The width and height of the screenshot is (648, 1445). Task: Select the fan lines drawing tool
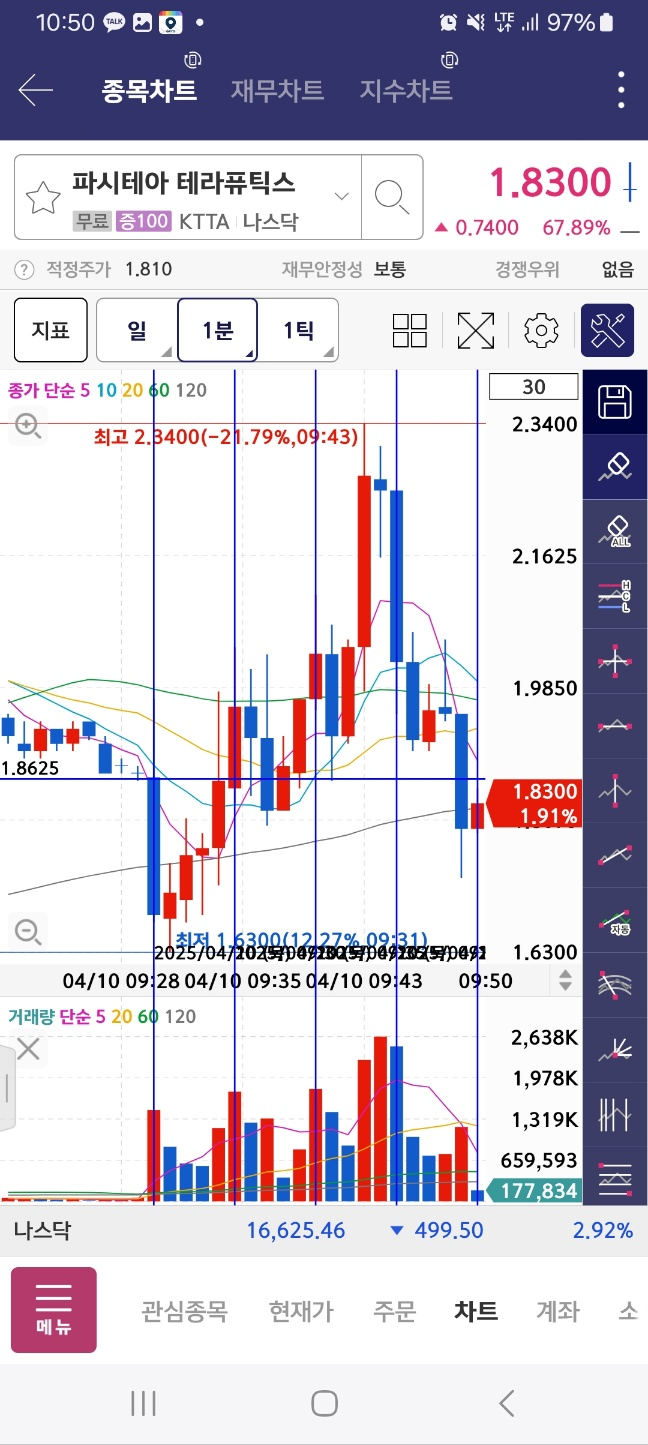point(614,1049)
